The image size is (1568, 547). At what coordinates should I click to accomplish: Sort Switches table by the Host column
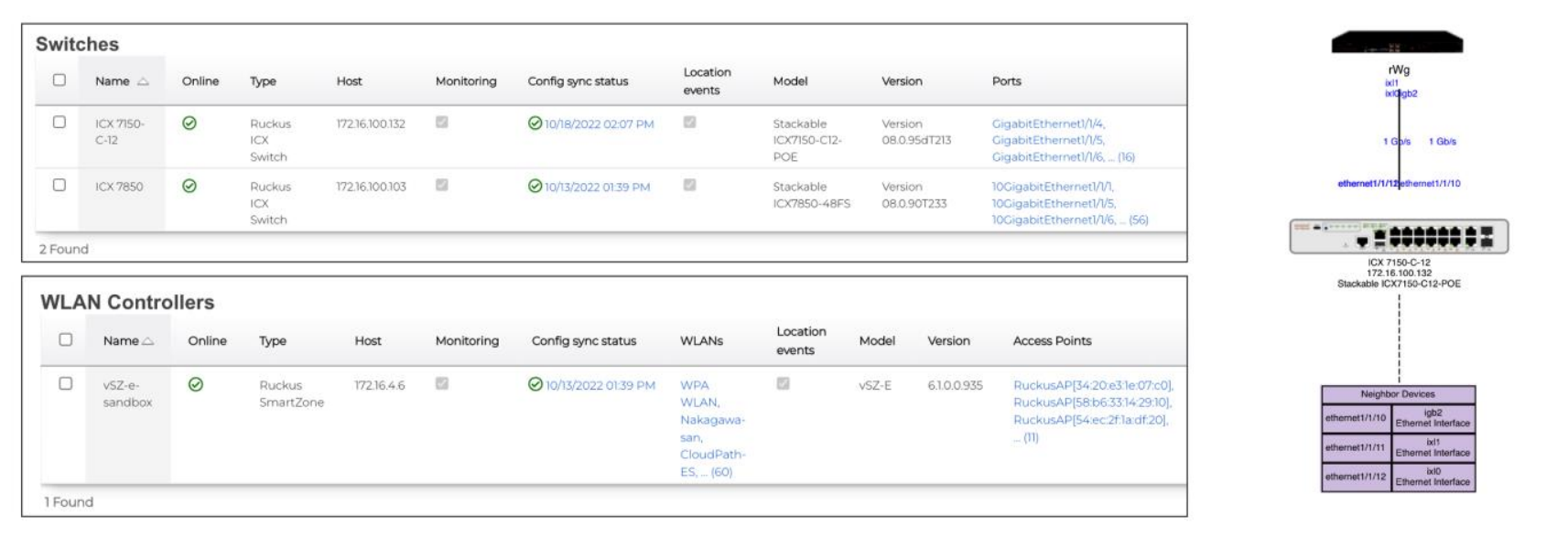[x=350, y=81]
